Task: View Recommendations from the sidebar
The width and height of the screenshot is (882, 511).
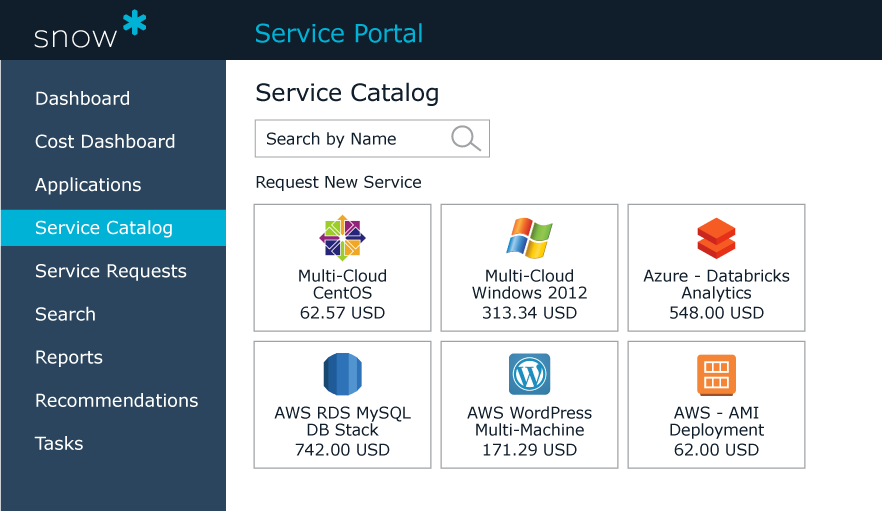Action: point(116,400)
